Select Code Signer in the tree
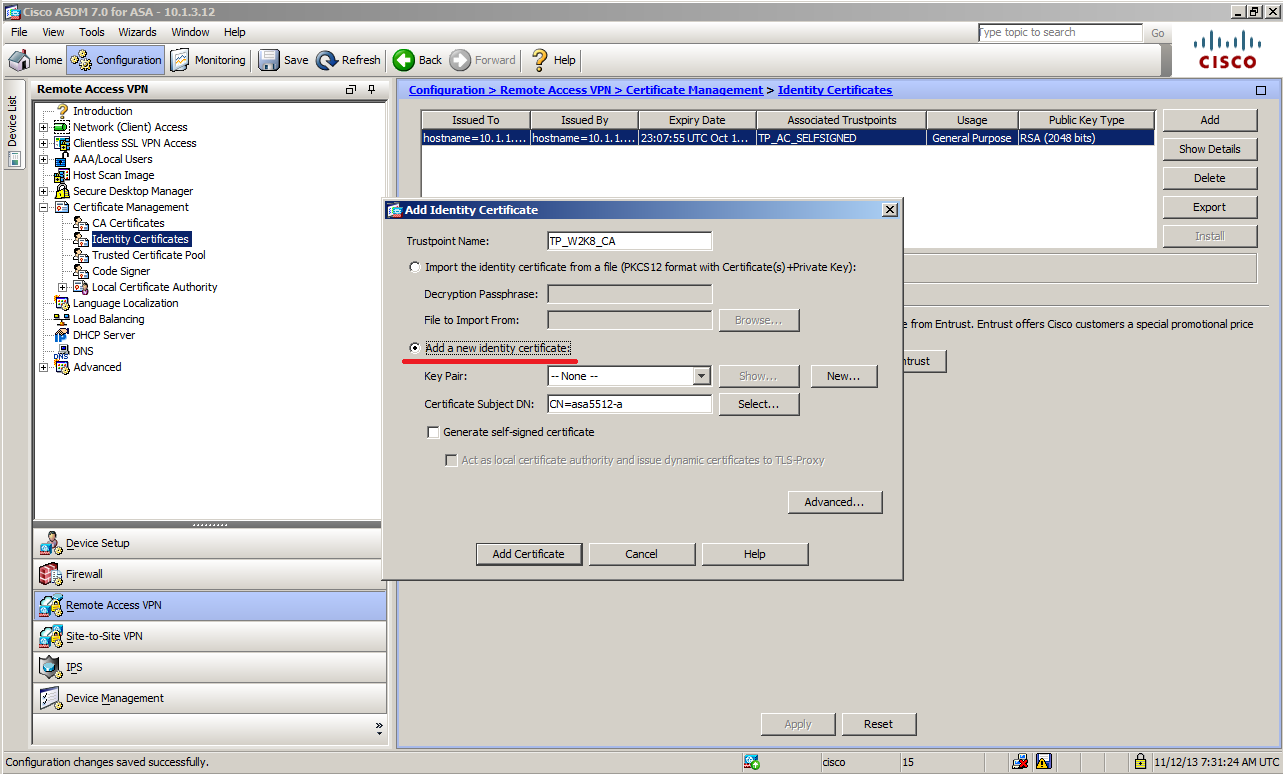Image resolution: width=1283 pixels, height=774 pixels. click(x=121, y=271)
